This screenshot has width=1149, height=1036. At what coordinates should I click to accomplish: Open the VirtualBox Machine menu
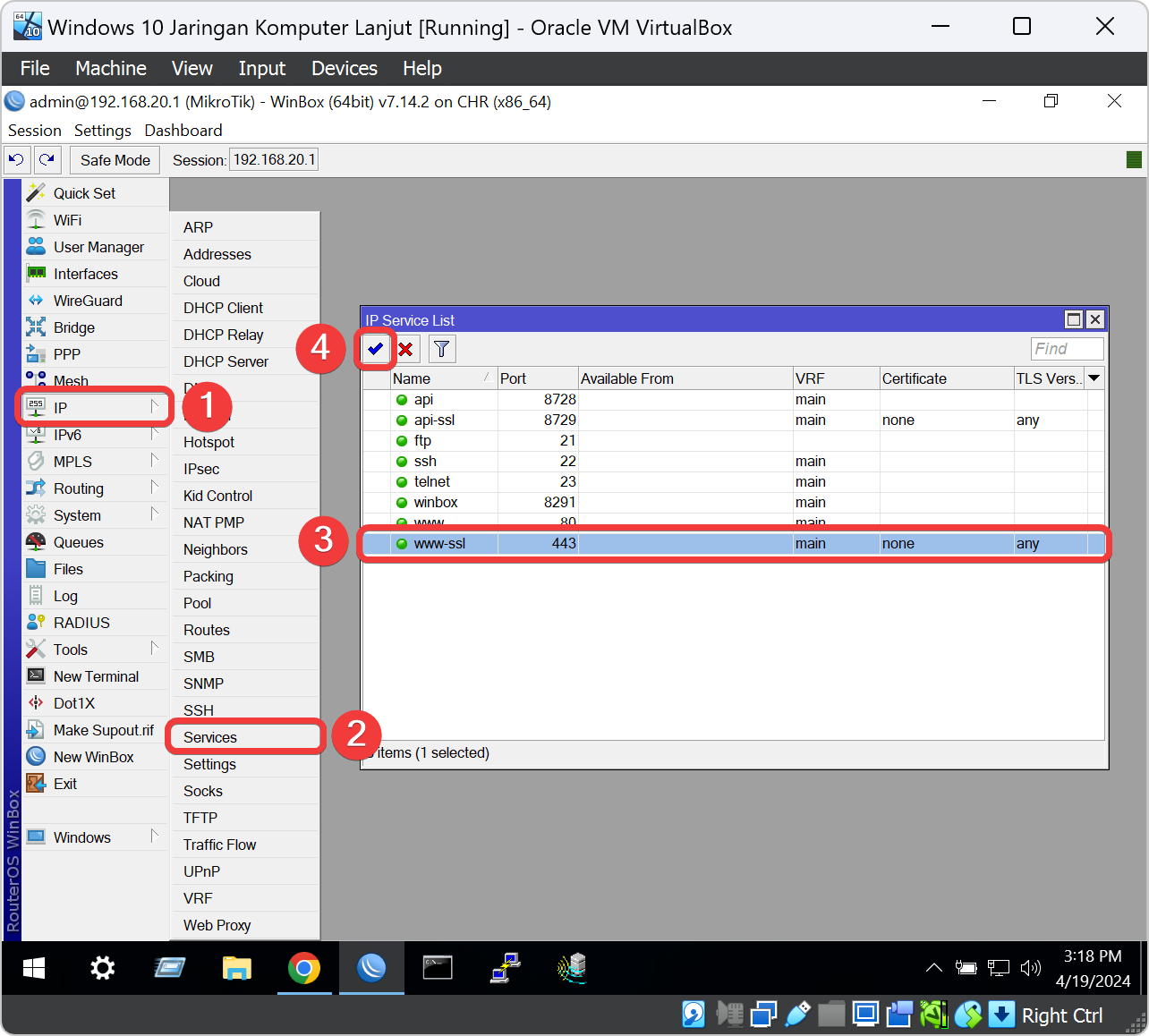(111, 68)
